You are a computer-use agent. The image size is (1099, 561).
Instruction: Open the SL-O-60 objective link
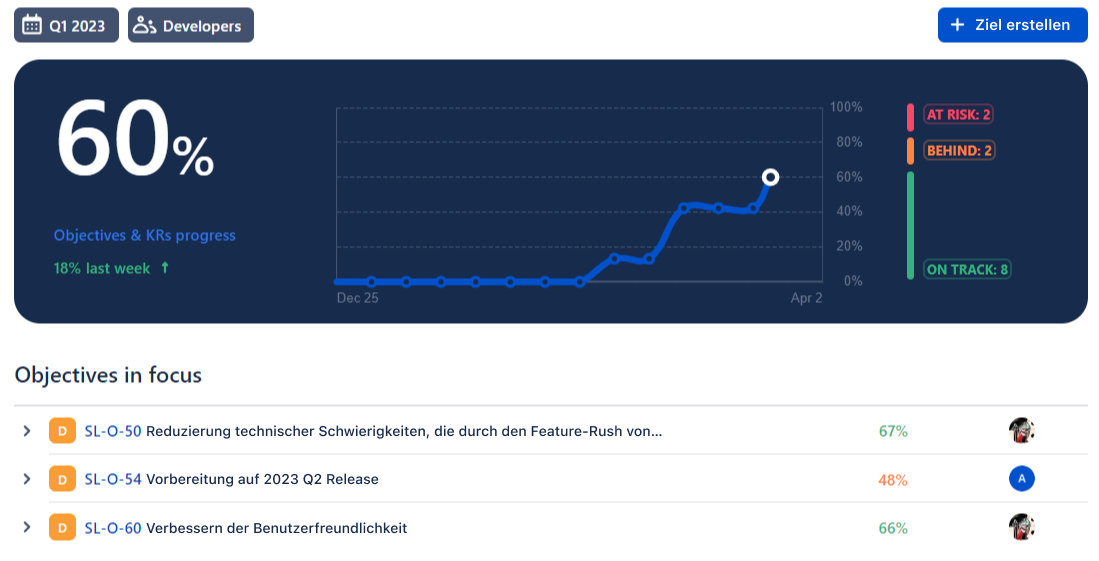click(x=113, y=527)
